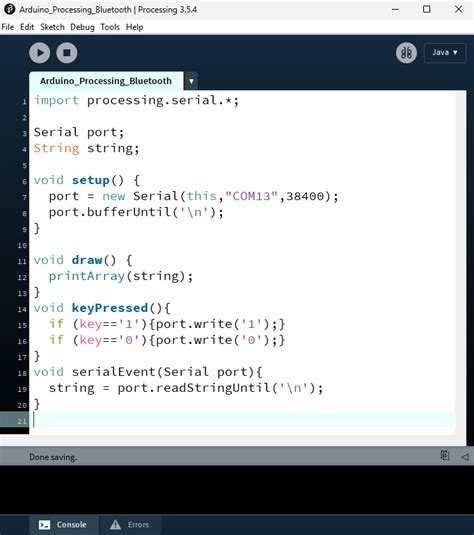Click the copy-to-clipboard status icon
Image resolution: width=474 pixels, height=535 pixels.
(x=445, y=456)
